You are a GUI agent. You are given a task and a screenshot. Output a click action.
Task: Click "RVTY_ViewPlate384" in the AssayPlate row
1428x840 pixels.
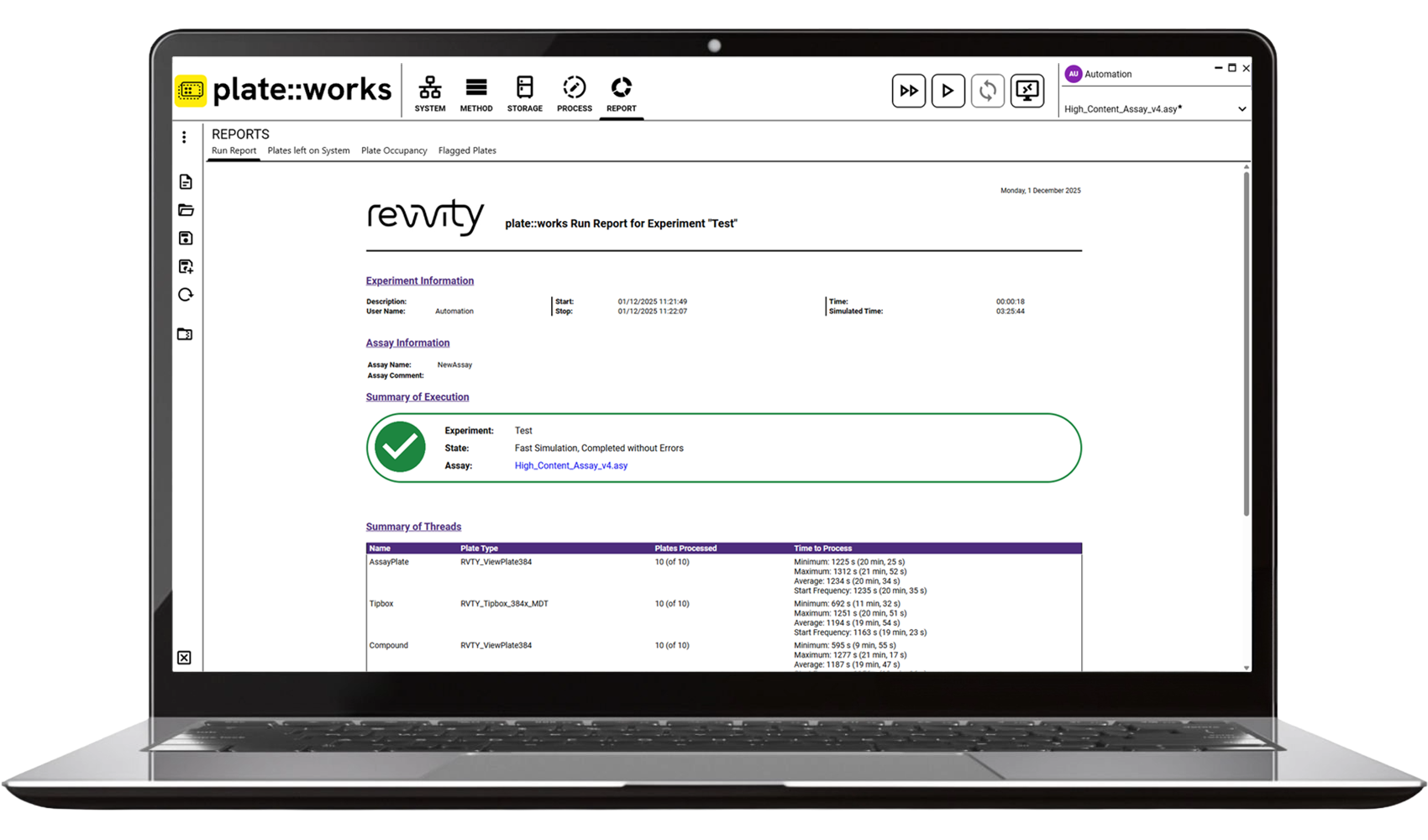[496, 562]
